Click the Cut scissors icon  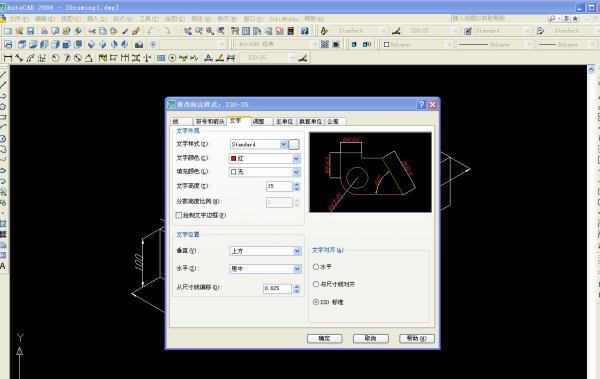[x=92, y=31]
